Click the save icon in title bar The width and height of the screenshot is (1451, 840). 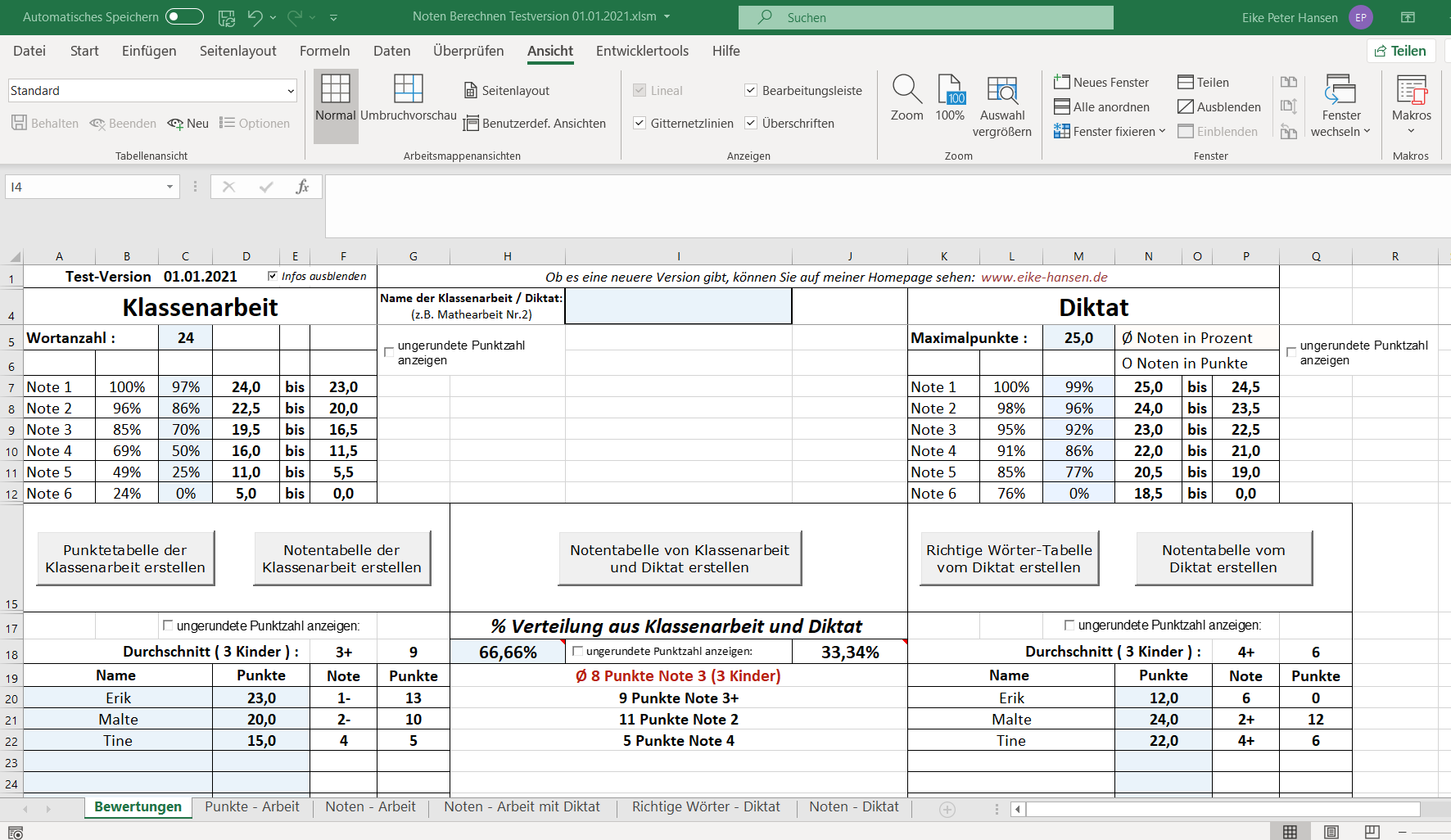click(x=227, y=17)
